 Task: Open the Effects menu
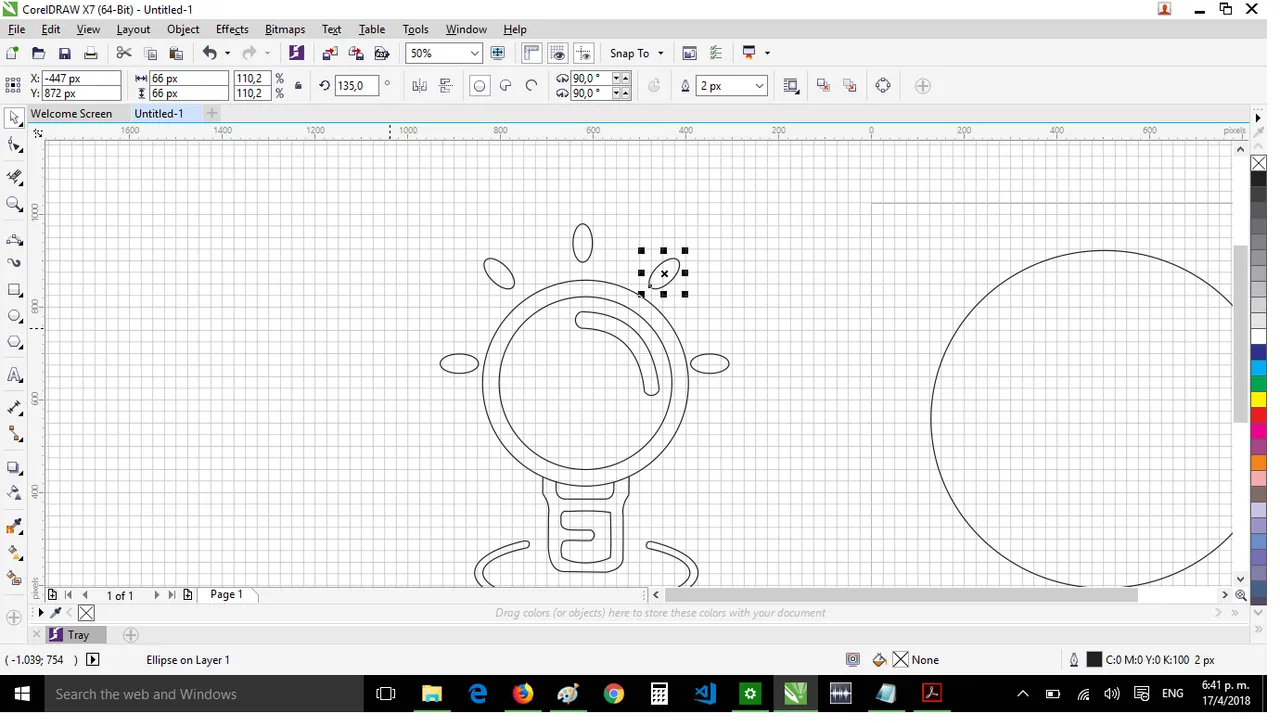tap(232, 29)
